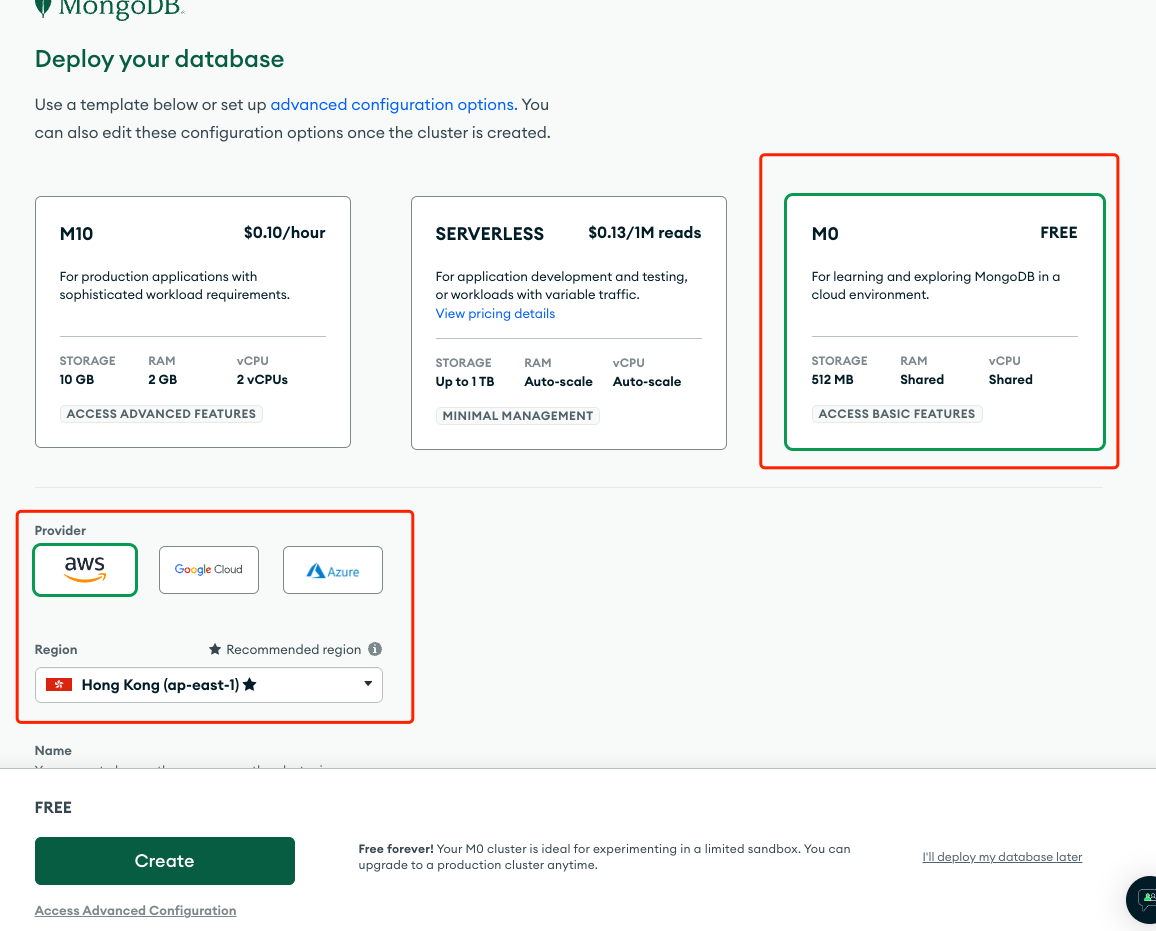The height and width of the screenshot is (931, 1156).
Task: Click the Hong Kong flag icon
Action: coord(59,685)
